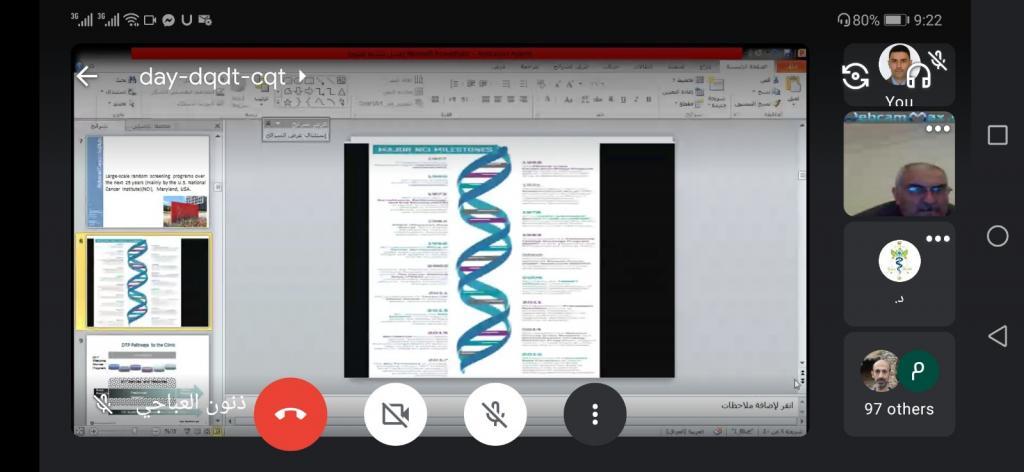This screenshot has width=1024, height=472.
Task: Tap the back arrow to leave meeting view
Action: coord(87,77)
